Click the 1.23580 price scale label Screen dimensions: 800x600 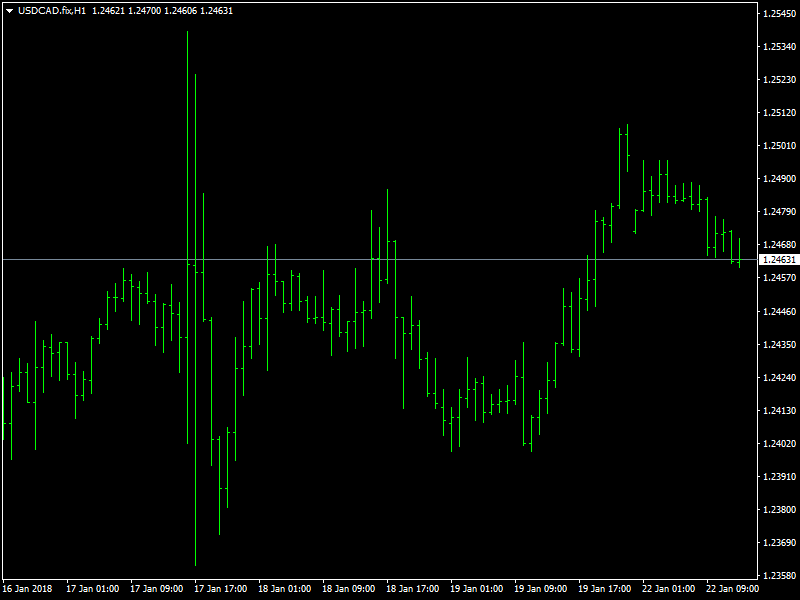coord(779,576)
